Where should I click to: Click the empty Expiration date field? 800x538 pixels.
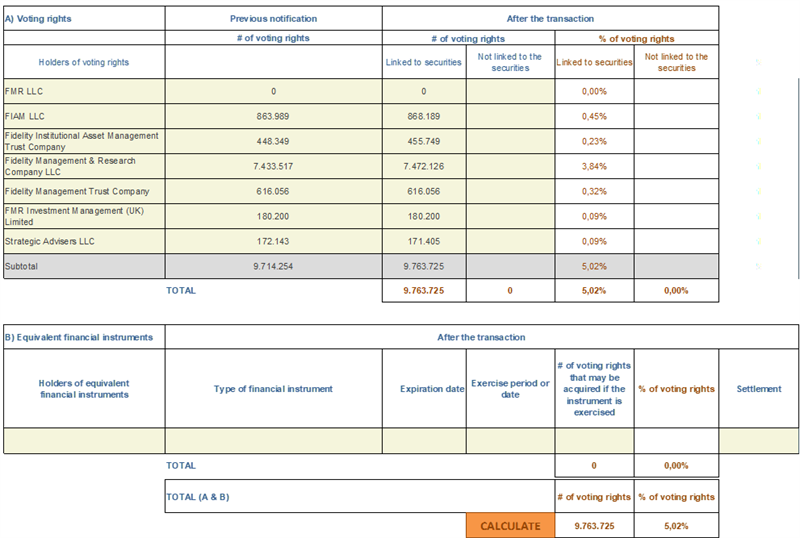tap(424, 440)
